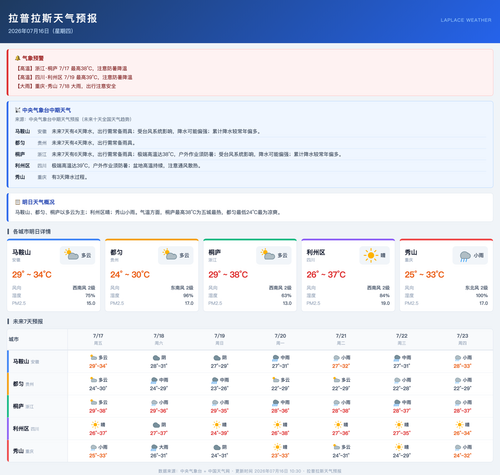The image size is (500, 475).
Task: Click the 数据来源 footer line
Action: point(250,471)
